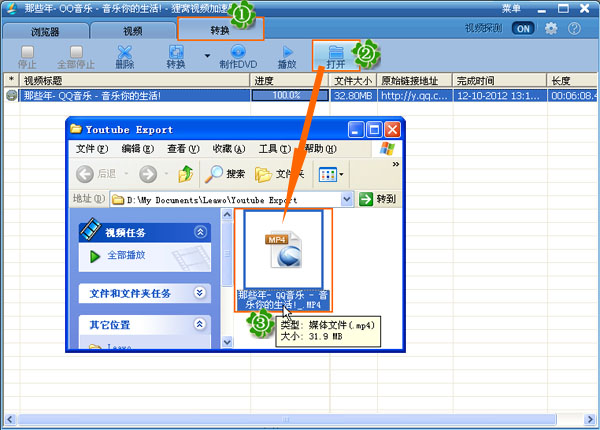Image resolution: width=600 pixels, height=430 pixels.
Task: Toggle the 视频探测 ON switch
Action: (x=523, y=29)
